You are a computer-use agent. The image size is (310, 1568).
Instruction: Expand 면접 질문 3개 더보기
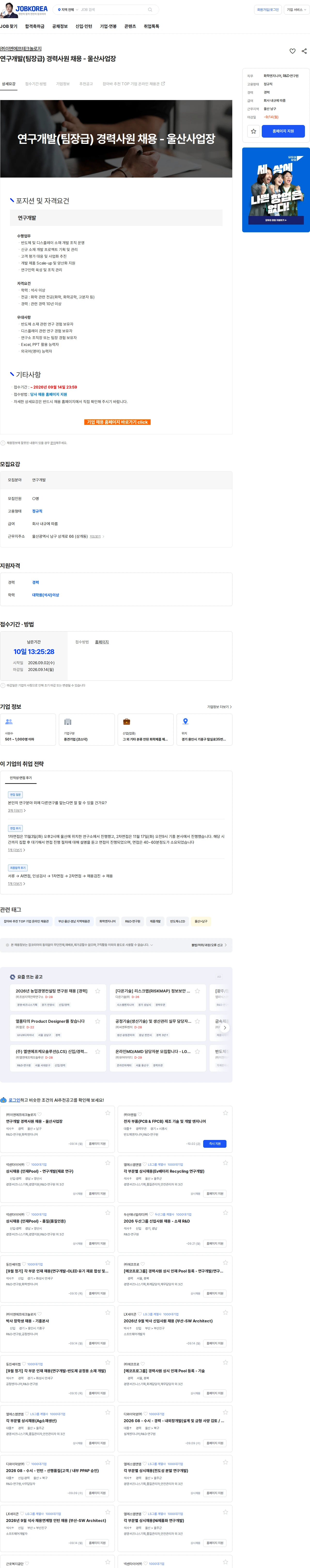(16, 811)
